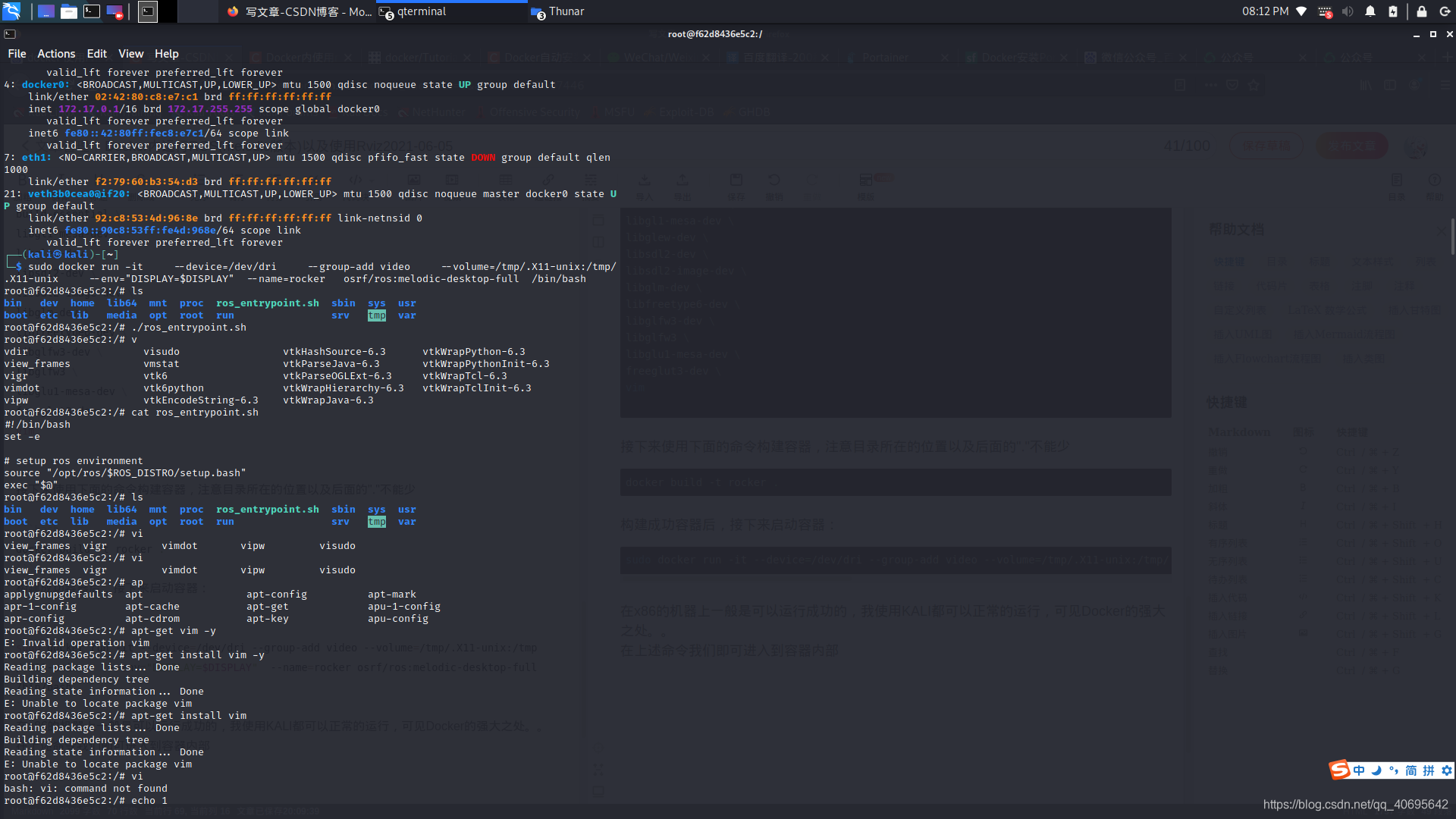Open the Kali dragon applications menu

[11, 11]
